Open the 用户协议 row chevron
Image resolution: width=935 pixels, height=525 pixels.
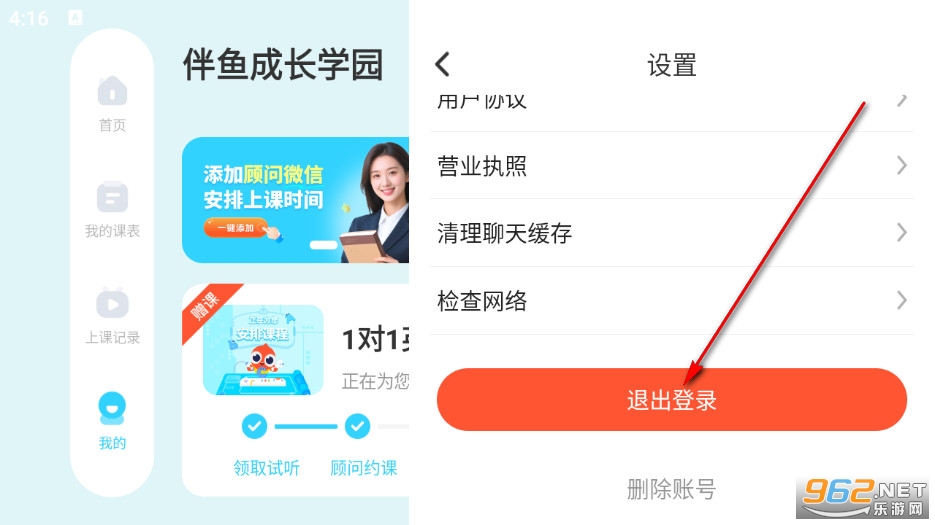point(902,100)
